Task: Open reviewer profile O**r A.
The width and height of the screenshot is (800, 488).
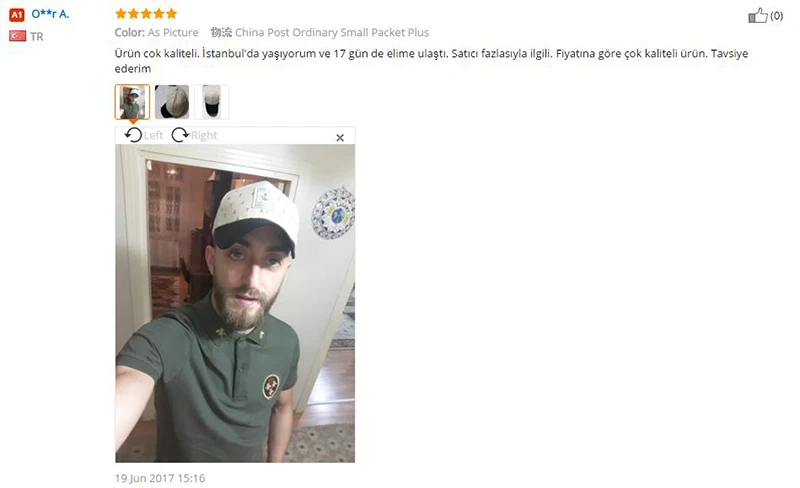Action: click(x=50, y=14)
